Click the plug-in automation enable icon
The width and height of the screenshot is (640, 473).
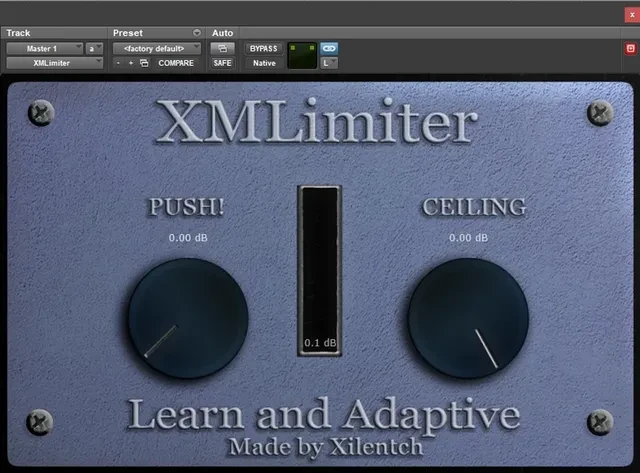pyautogui.click(x=222, y=47)
